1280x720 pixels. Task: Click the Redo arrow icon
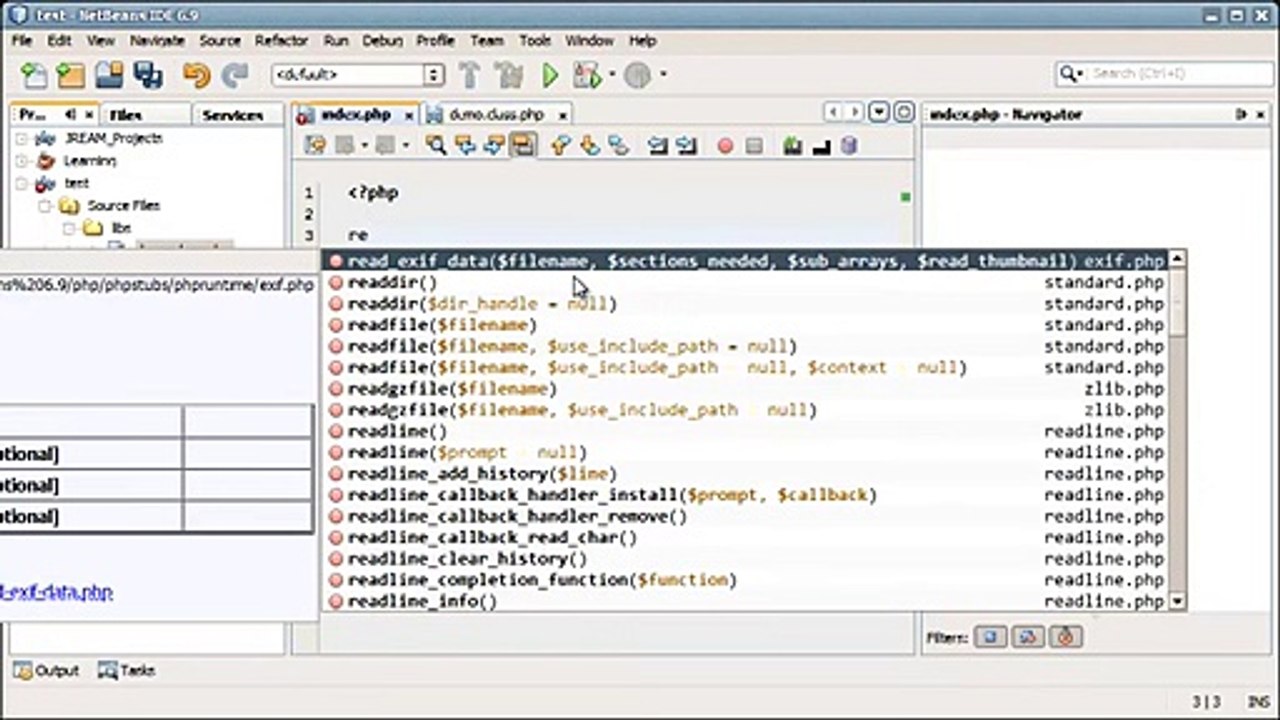tap(235, 75)
